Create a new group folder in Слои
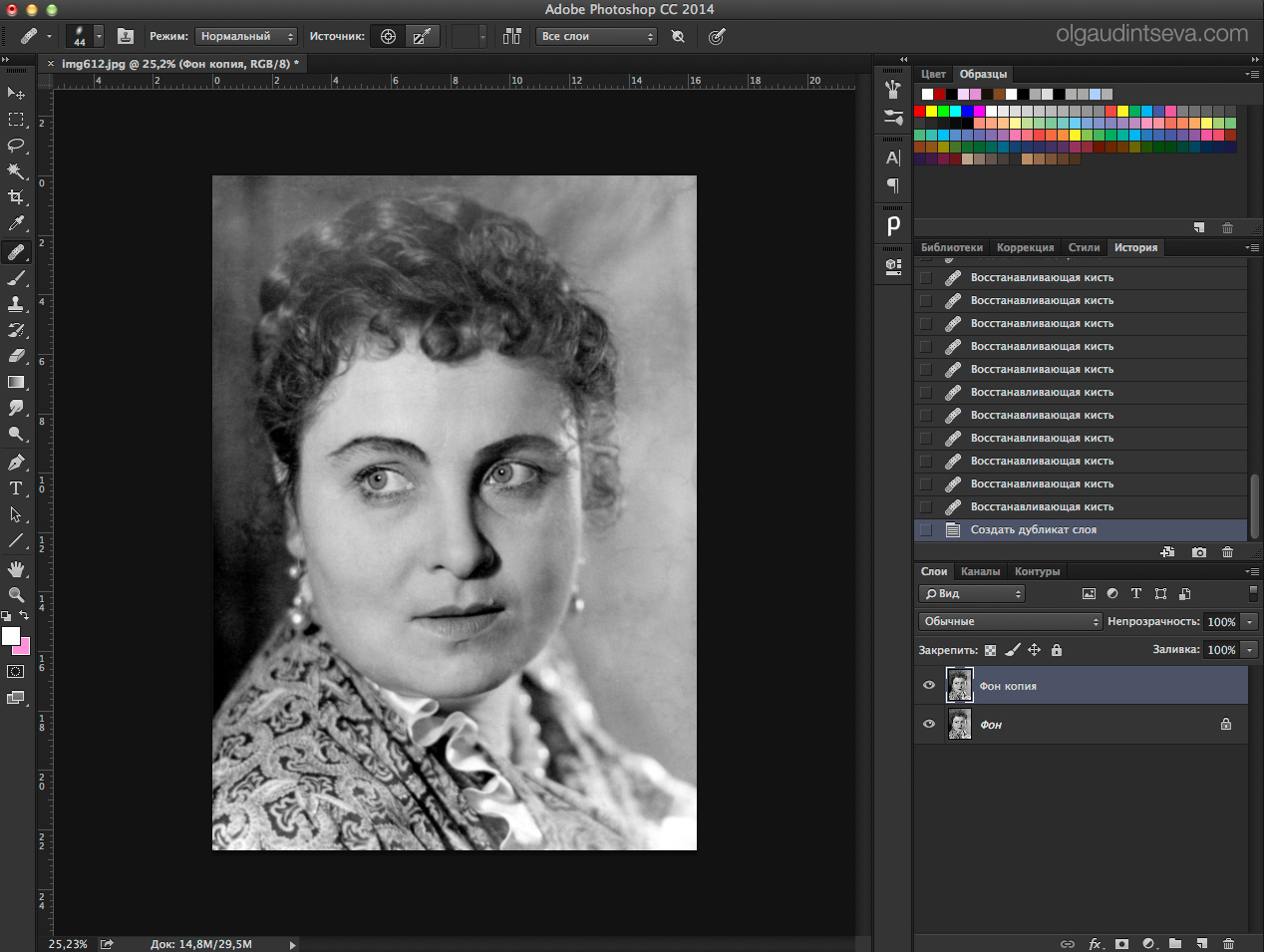Image resolution: width=1264 pixels, height=952 pixels. (x=1175, y=943)
